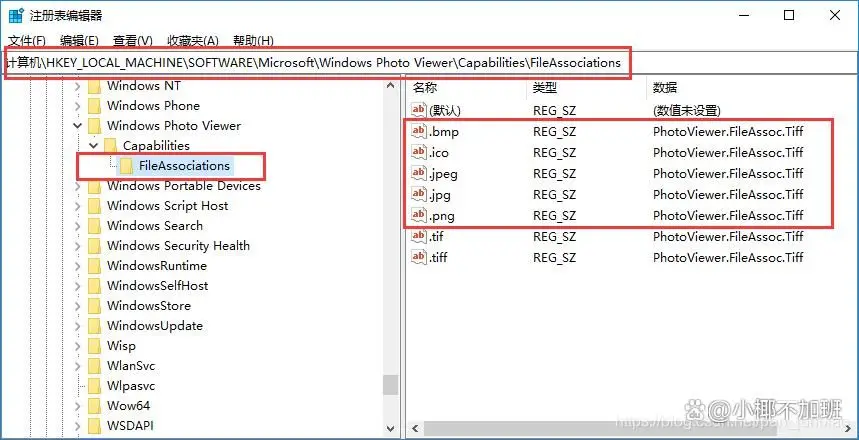
Task: Click the tree pane vertical scrollbar thumb
Action: pos(390,385)
